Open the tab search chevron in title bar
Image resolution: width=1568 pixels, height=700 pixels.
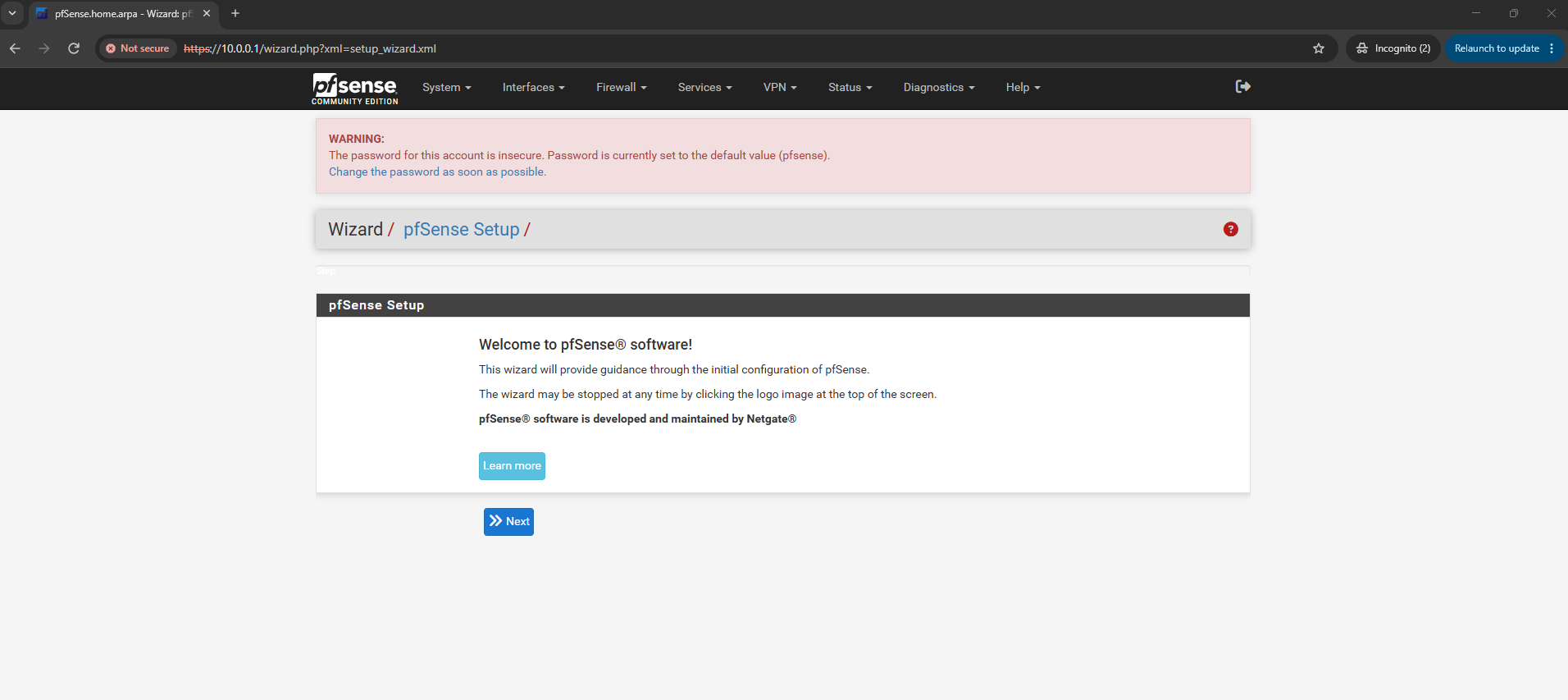(12, 13)
